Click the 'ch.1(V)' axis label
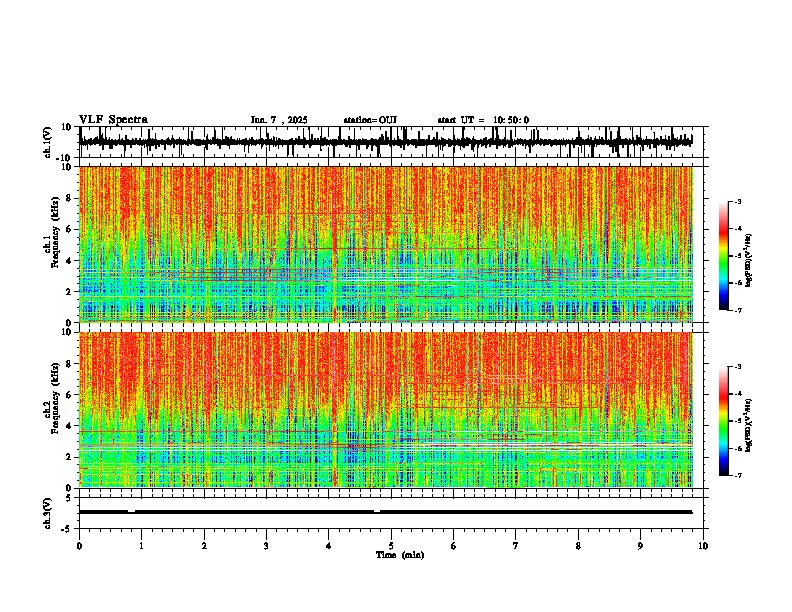Image resolution: width=792 pixels, height=612 pixels. [x=48, y=142]
